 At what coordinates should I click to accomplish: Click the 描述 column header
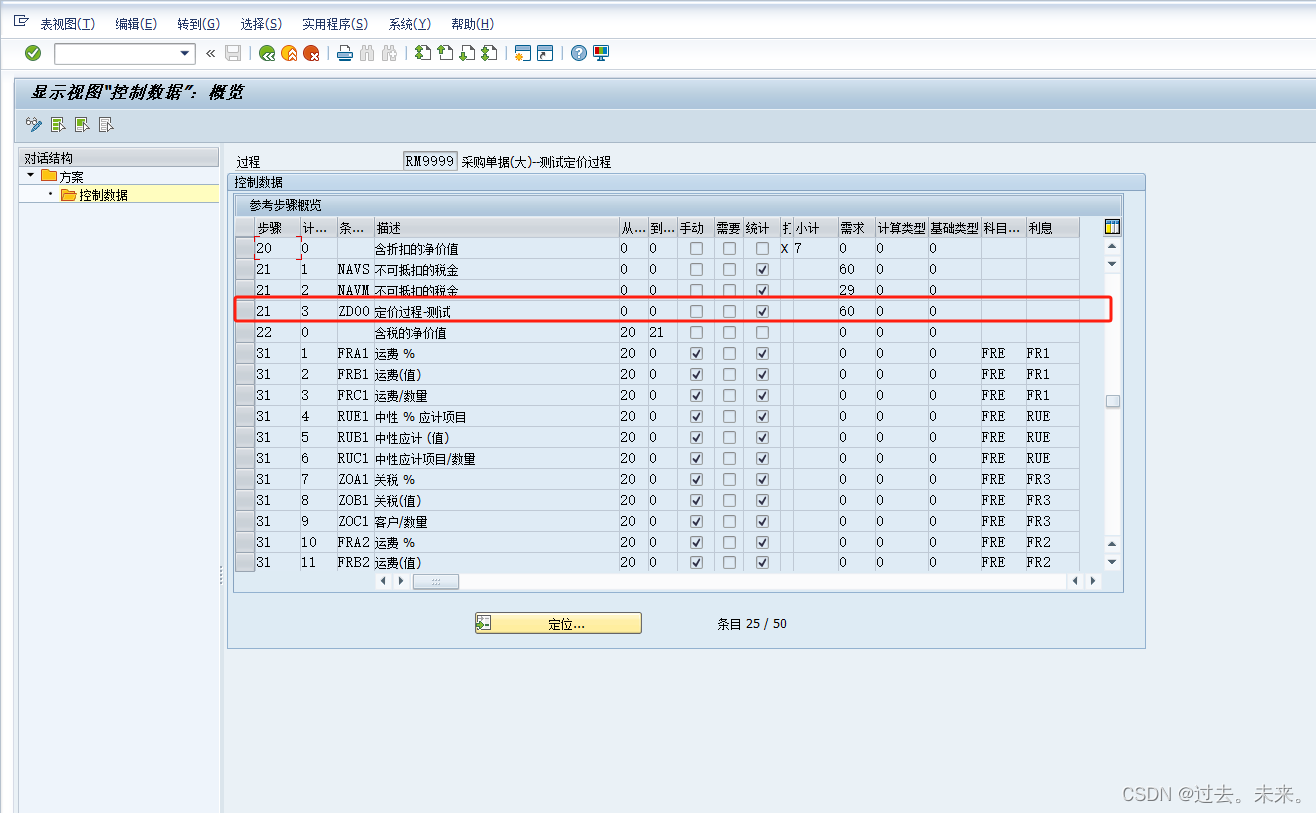[496, 228]
